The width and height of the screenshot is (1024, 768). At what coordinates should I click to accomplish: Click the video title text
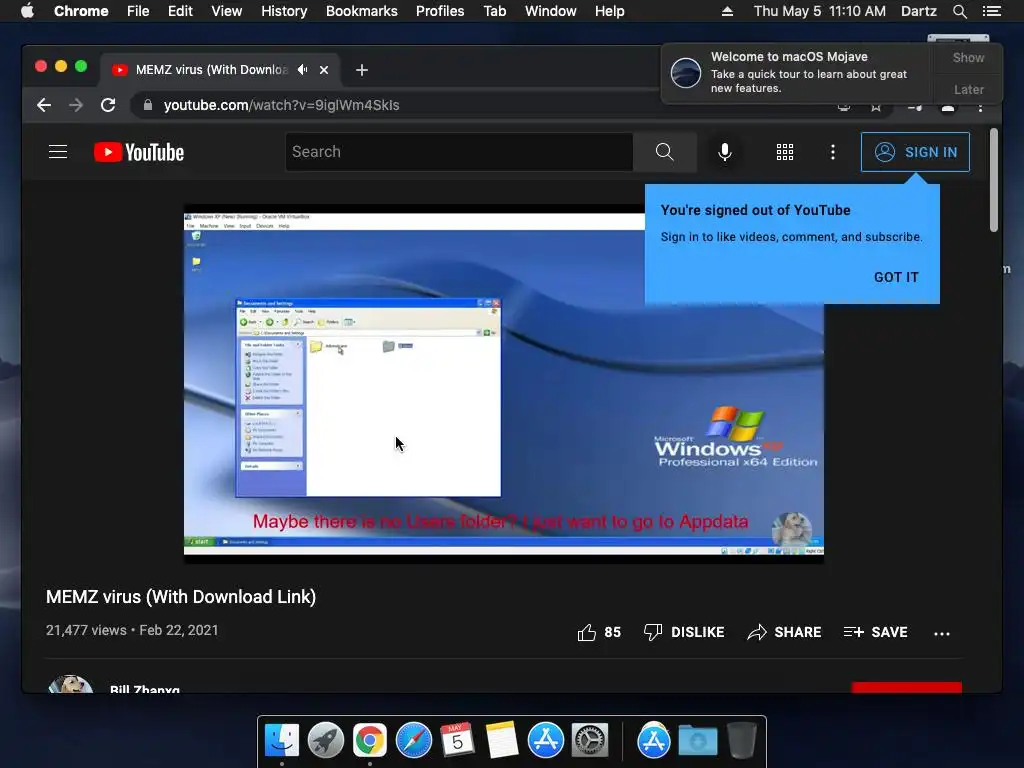click(x=181, y=597)
